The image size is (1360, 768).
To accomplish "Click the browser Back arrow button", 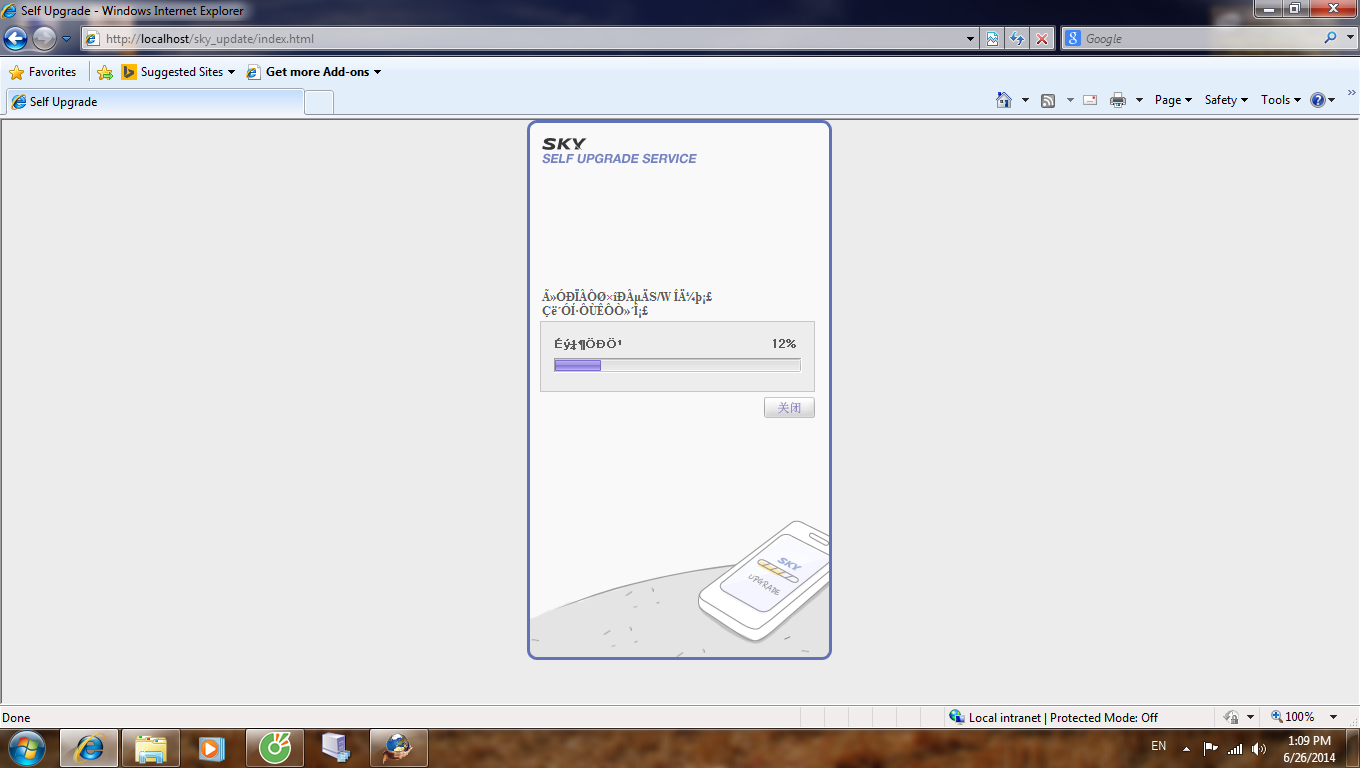I will [16, 39].
